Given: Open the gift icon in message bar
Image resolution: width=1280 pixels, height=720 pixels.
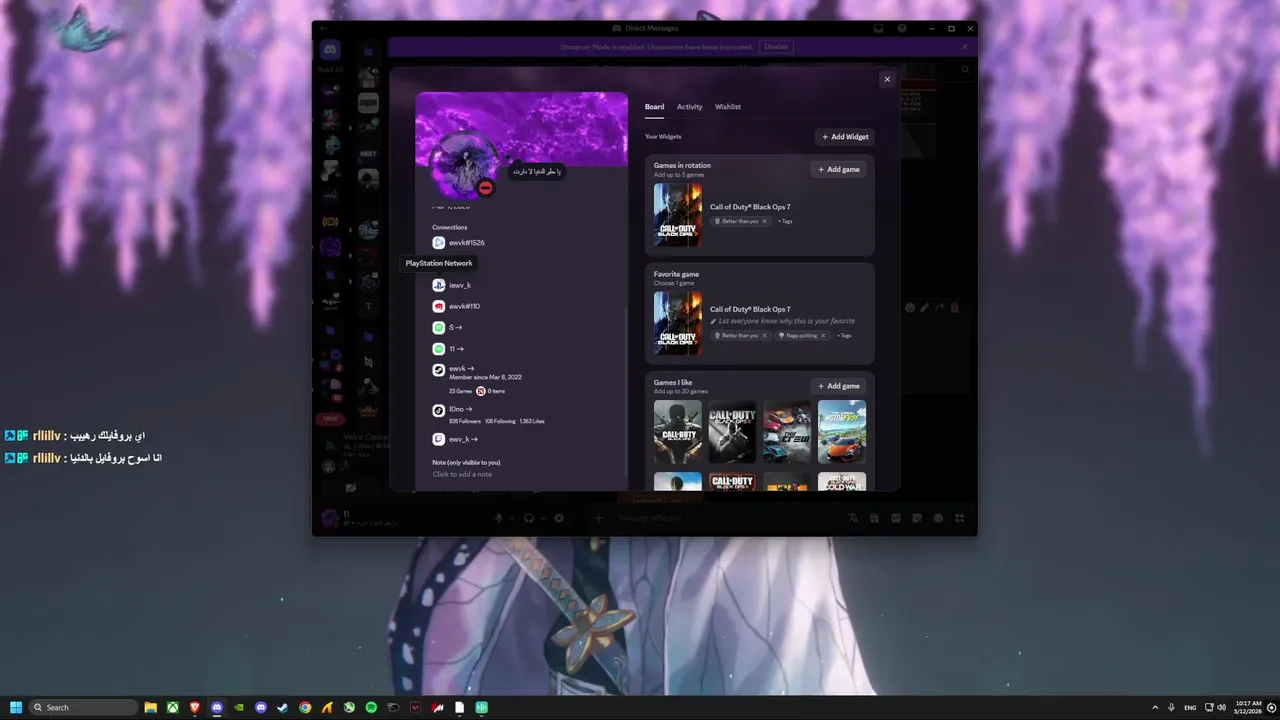Looking at the screenshot, I should [x=874, y=518].
